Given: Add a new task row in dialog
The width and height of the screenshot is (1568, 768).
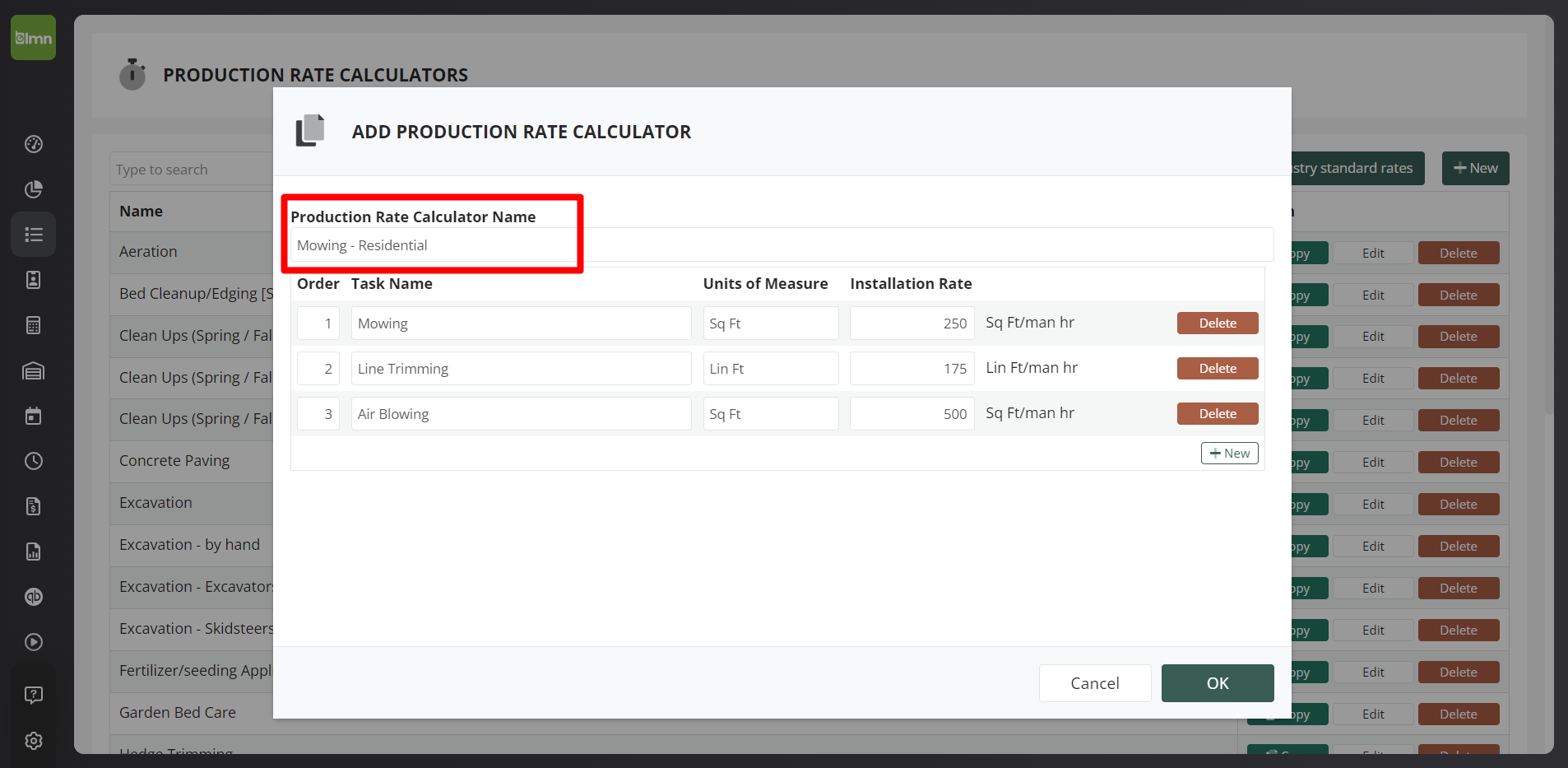Looking at the screenshot, I should click(1229, 454).
